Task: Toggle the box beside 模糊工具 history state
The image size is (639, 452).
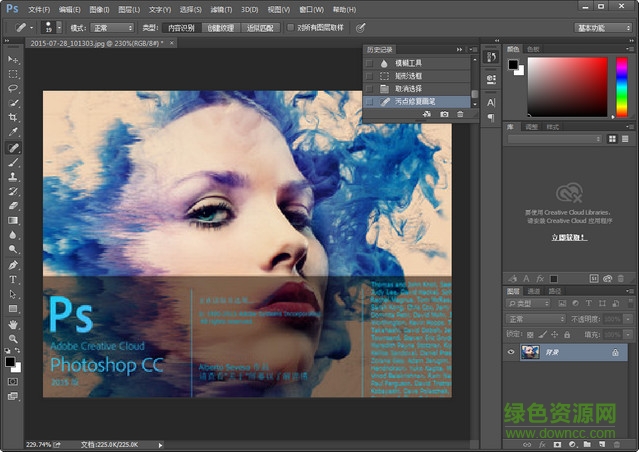Action: [369, 62]
